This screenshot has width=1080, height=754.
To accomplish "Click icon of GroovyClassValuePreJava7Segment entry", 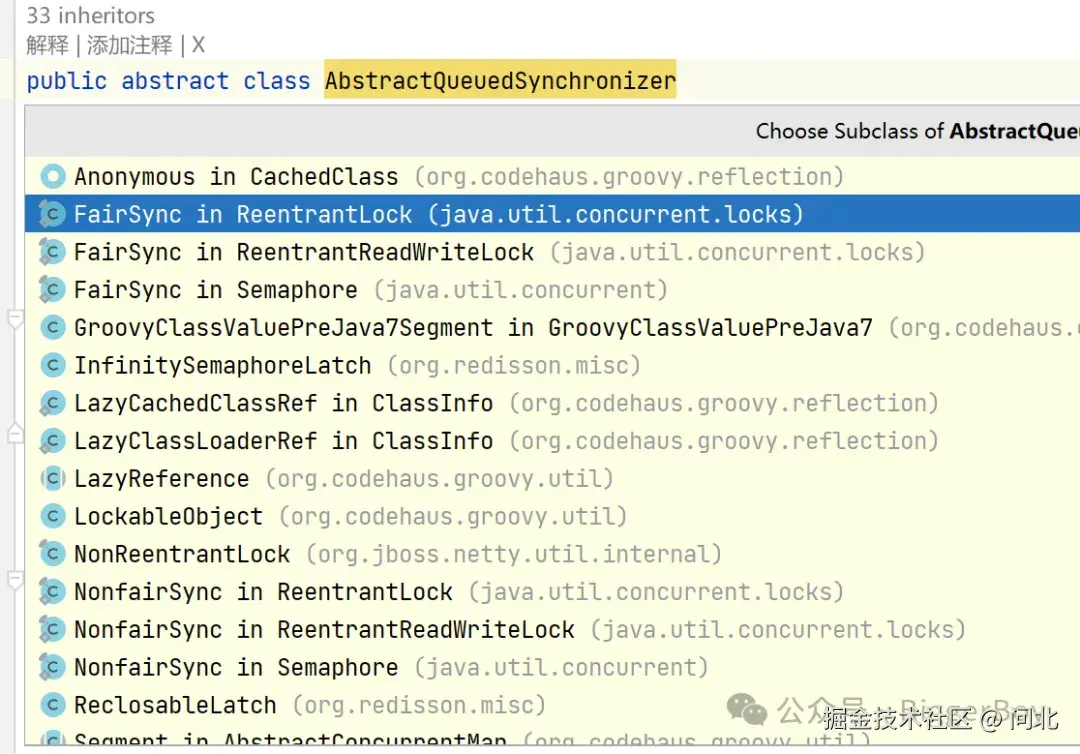I will coord(52,327).
